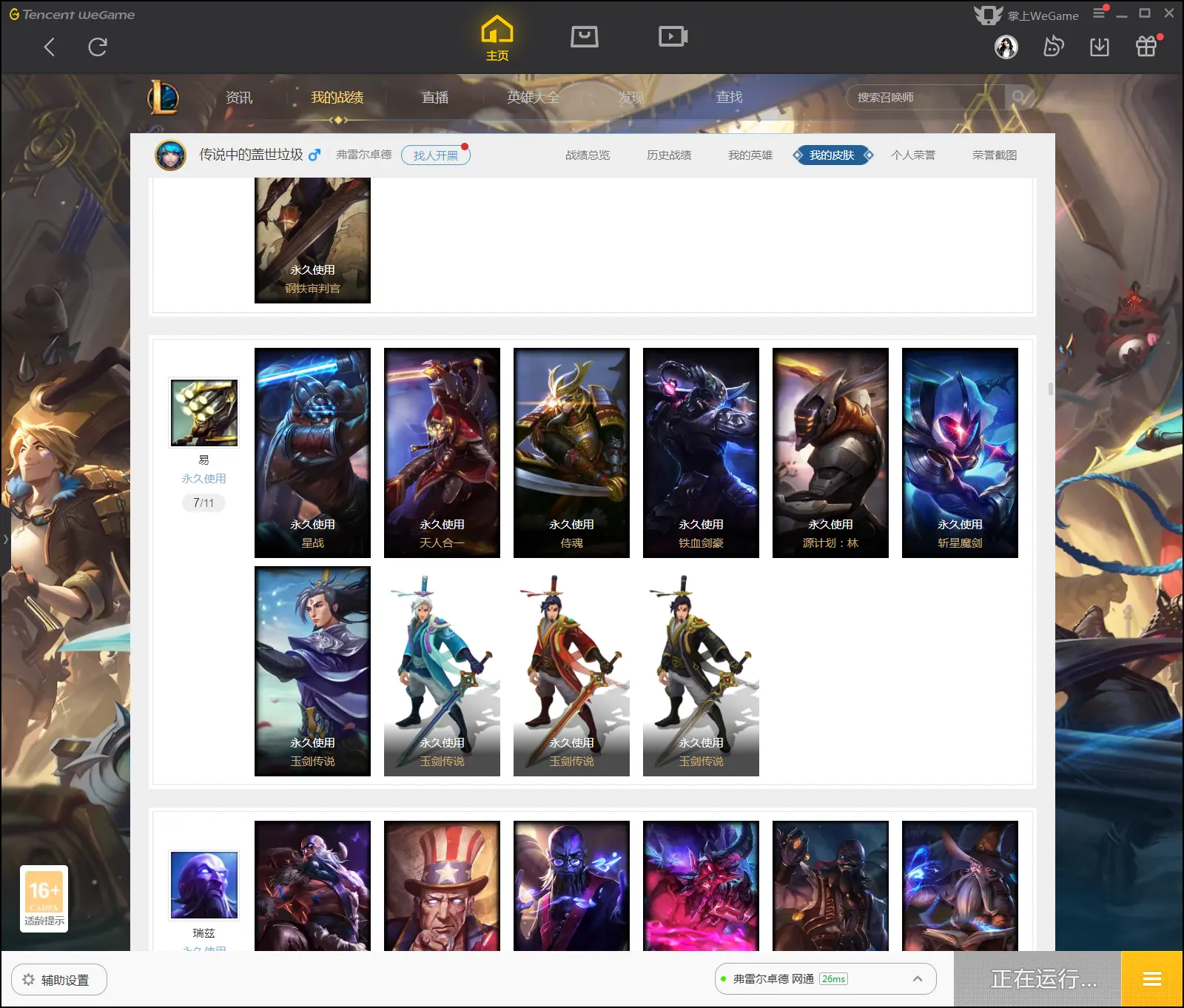1184x1008 pixels.
Task: Switch to 查找 tab
Action: click(x=729, y=97)
